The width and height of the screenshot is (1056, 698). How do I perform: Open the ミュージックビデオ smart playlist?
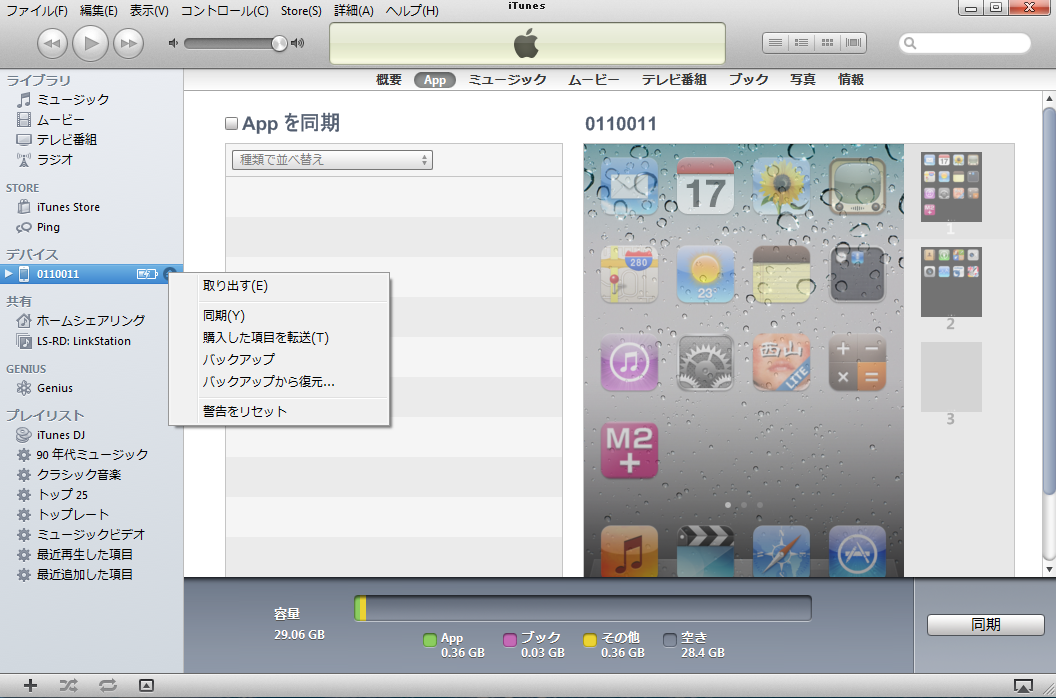(x=81, y=534)
